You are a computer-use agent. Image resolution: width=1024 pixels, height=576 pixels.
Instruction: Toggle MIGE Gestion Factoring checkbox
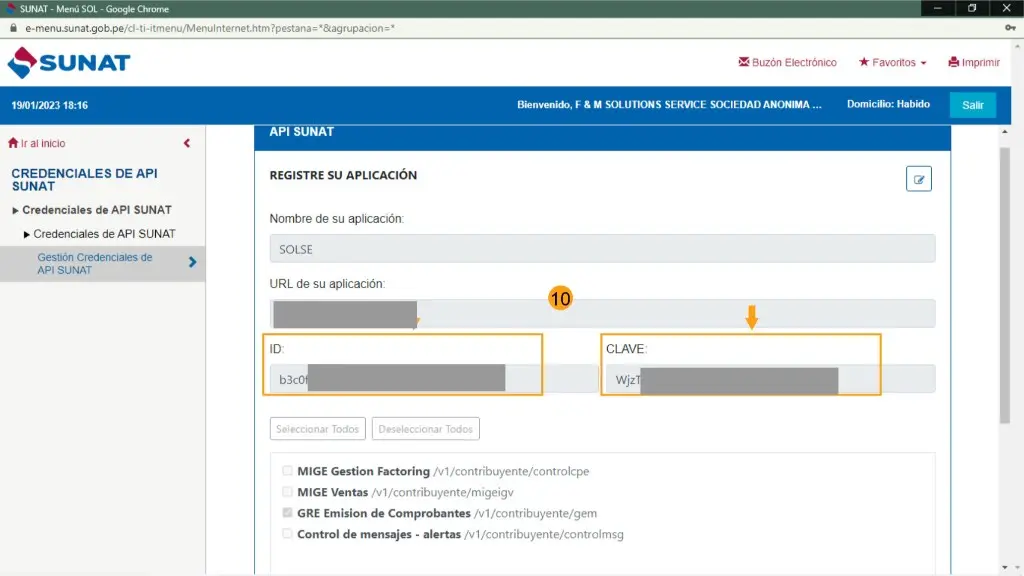tap(287, 471)
